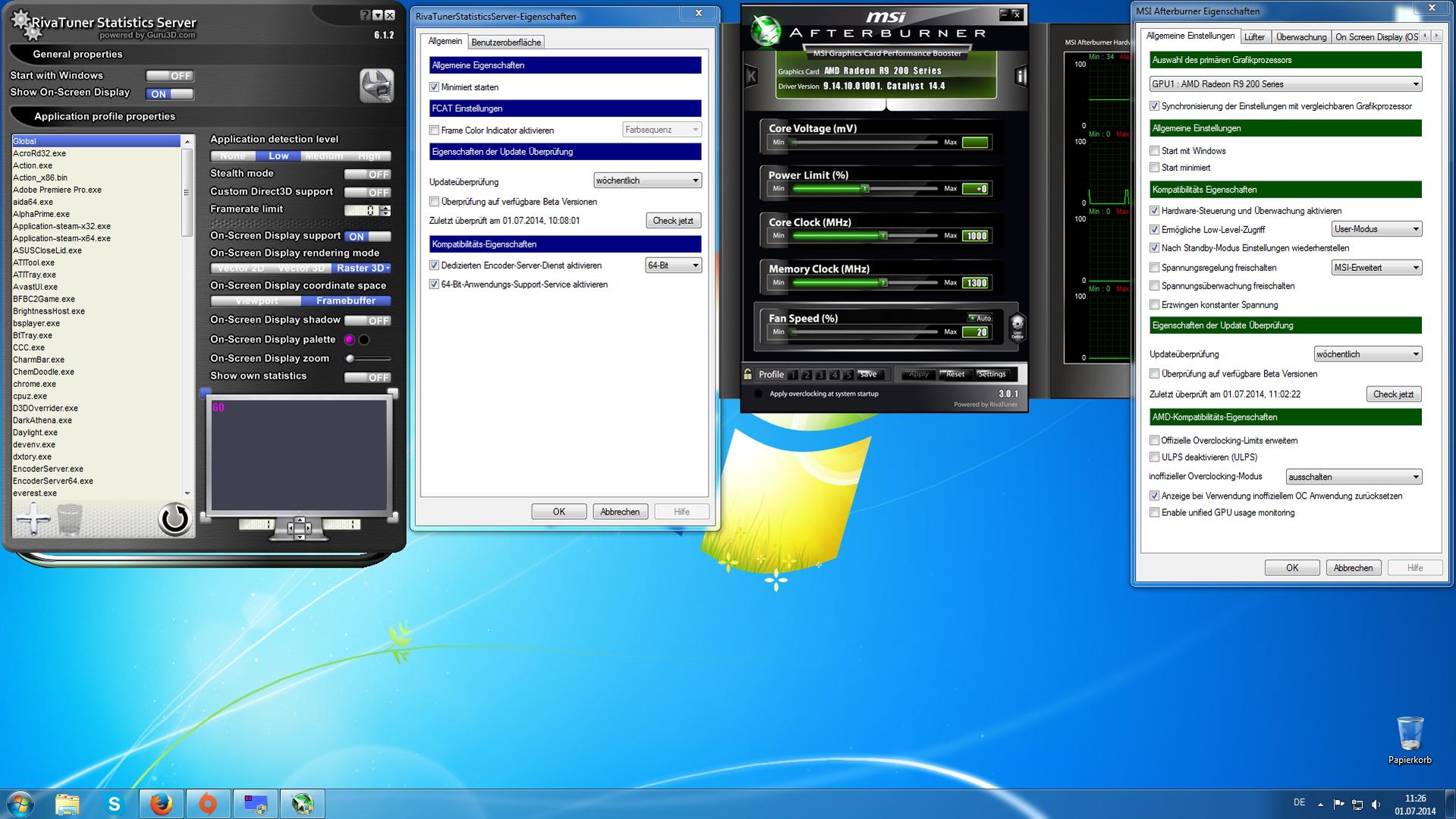Image resolution: width=1456 pixels, height=819 pixels.
Task: Click Abbrechen in MSI Afterburner Eigenschaften
Action: (1353, 568)
